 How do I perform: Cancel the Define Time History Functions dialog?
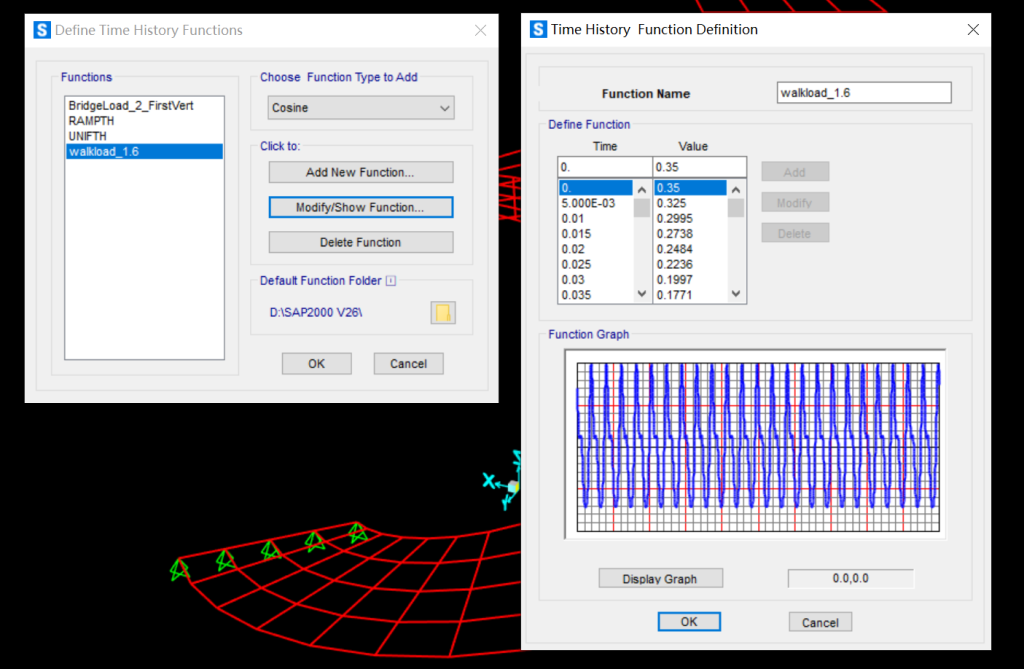[x=408, y=364]
